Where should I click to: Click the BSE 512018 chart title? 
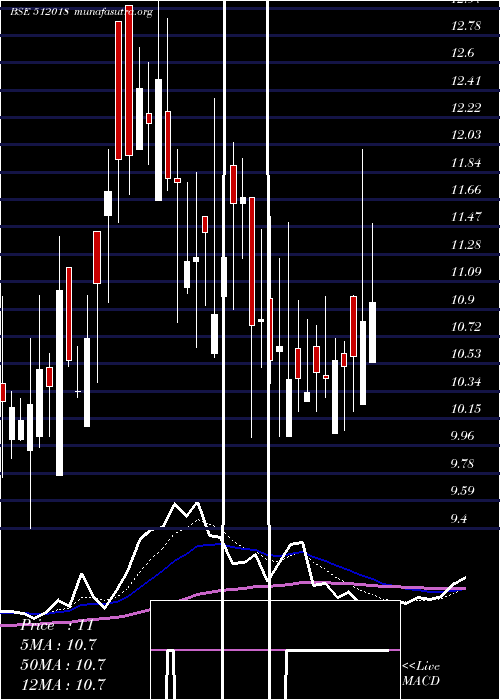(39, 12)
